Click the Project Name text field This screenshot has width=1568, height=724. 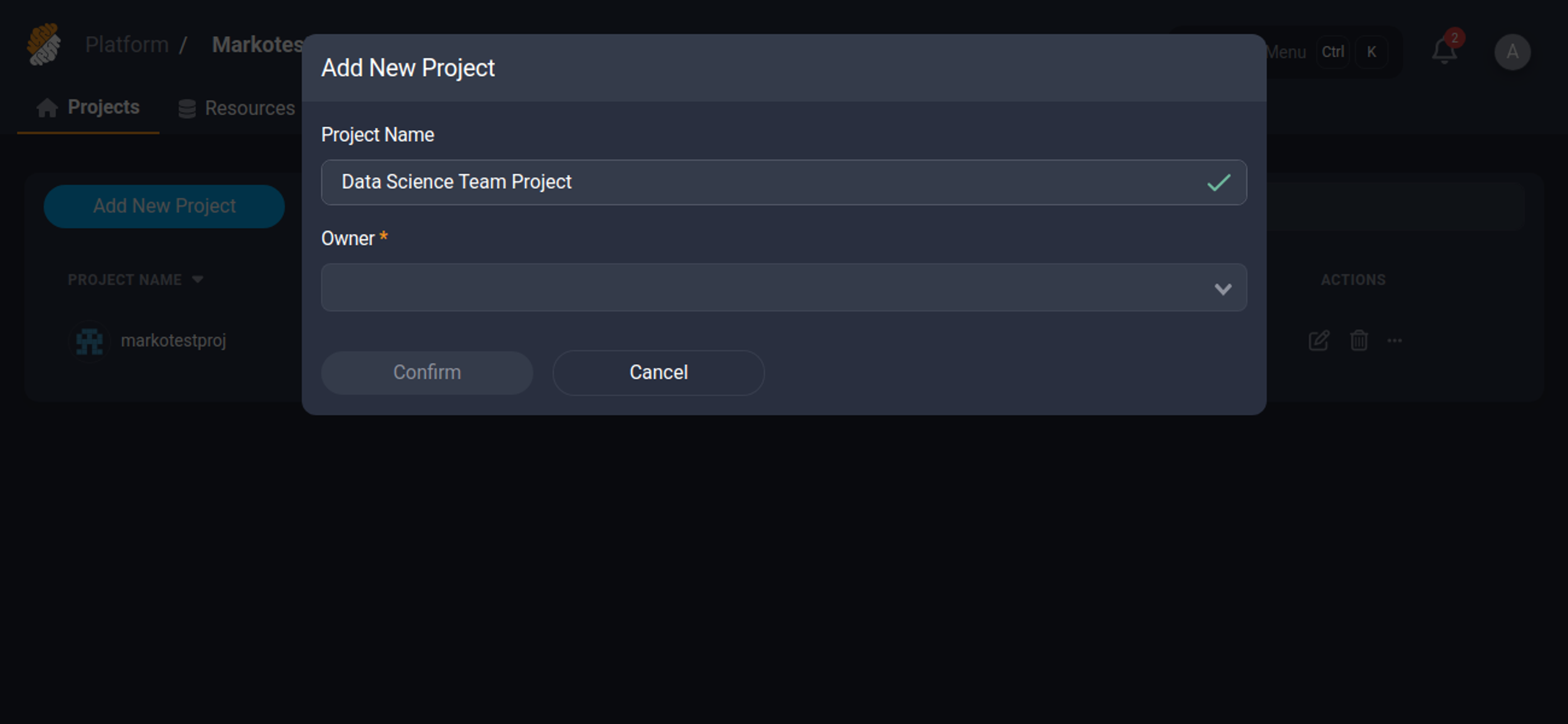761,182
